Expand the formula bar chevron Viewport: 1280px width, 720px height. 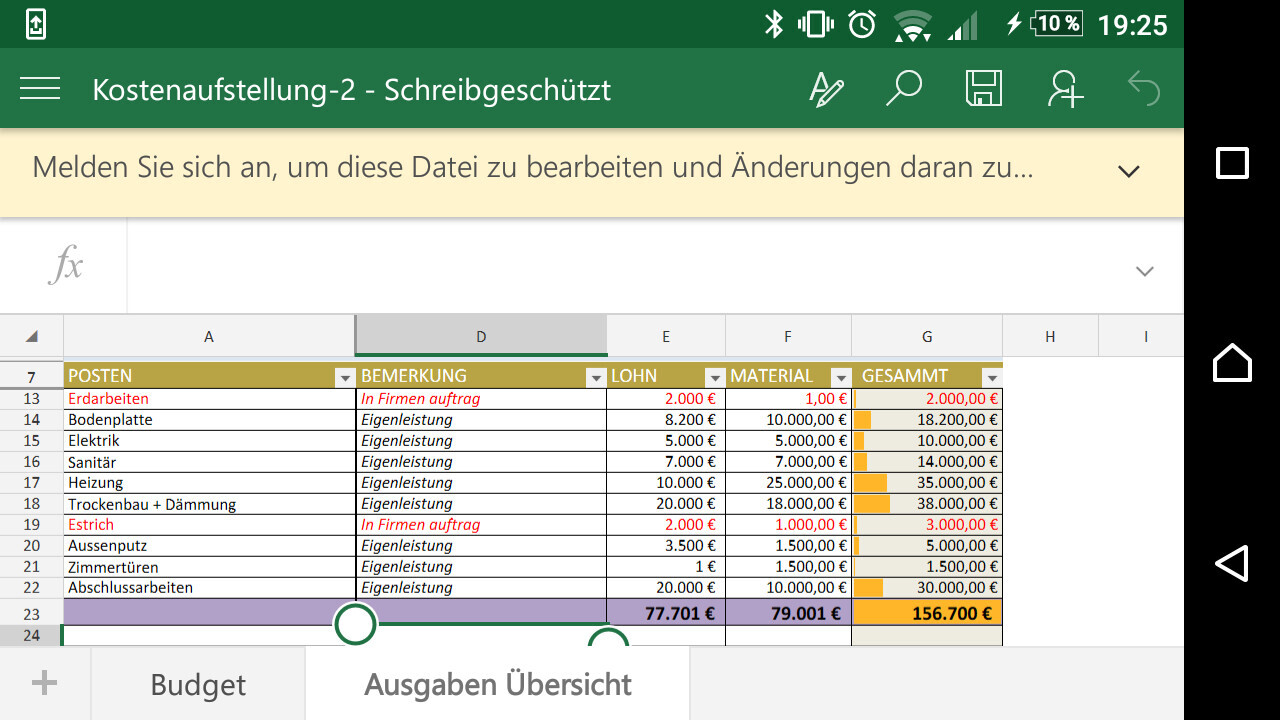(x=1145, y=271)
